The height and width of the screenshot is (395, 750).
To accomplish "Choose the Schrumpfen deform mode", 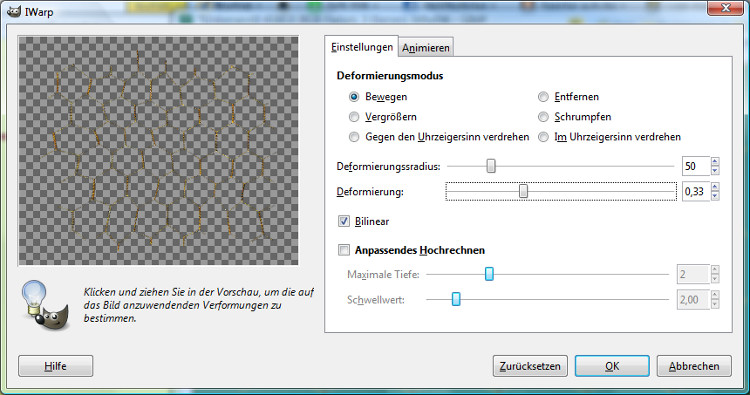I will point(543,117).
